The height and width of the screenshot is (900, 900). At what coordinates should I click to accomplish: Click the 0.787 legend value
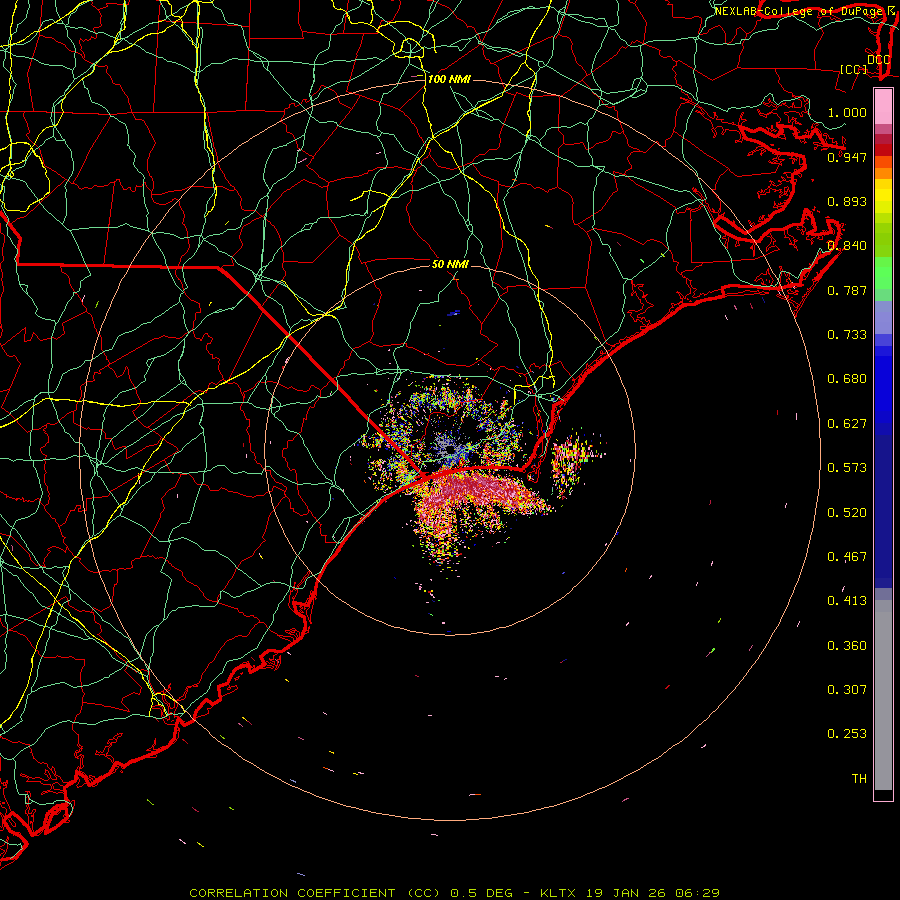(847, 290)
